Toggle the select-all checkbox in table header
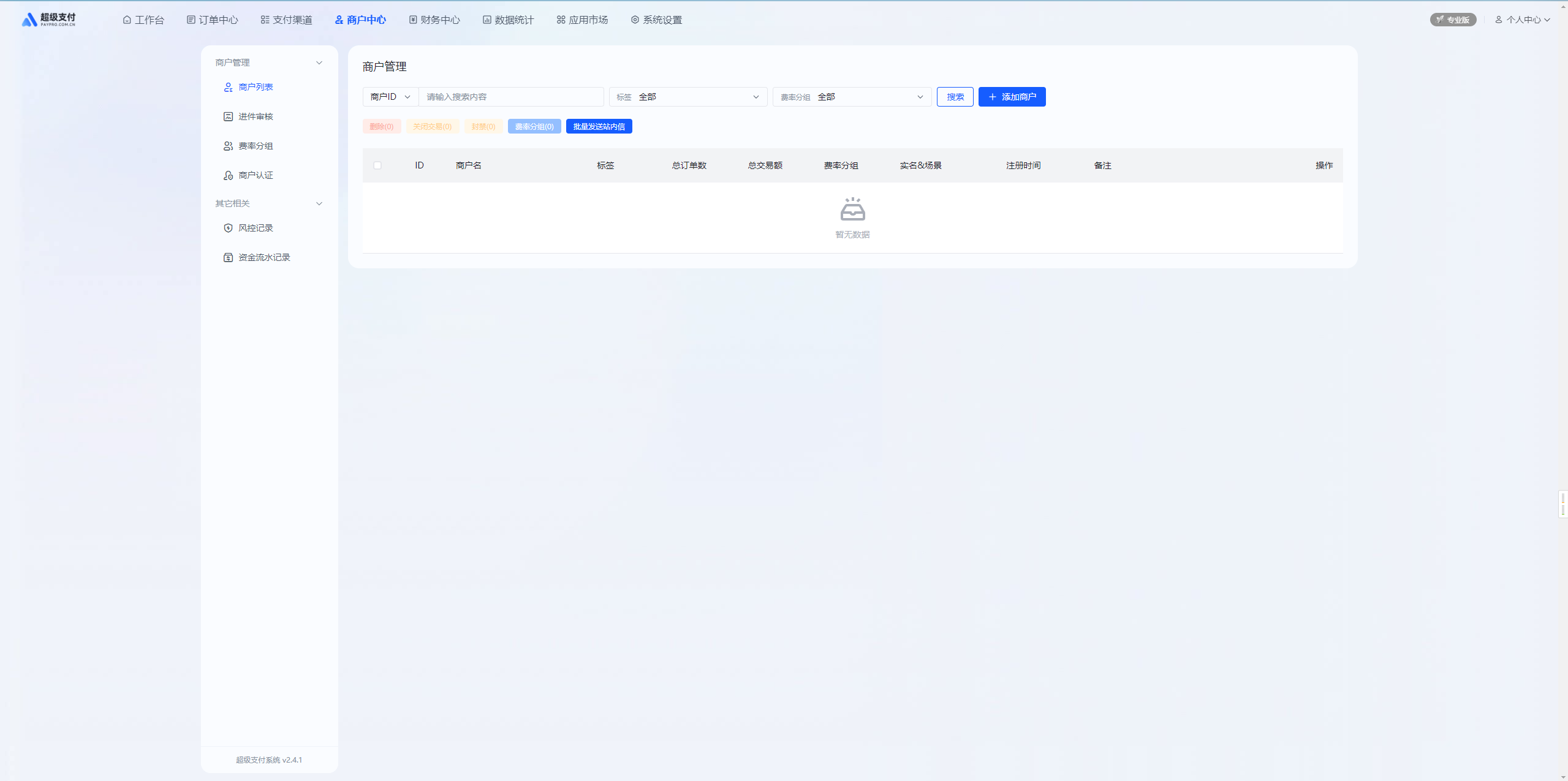This screenshot has height=781, width=1568. point(377,165)
